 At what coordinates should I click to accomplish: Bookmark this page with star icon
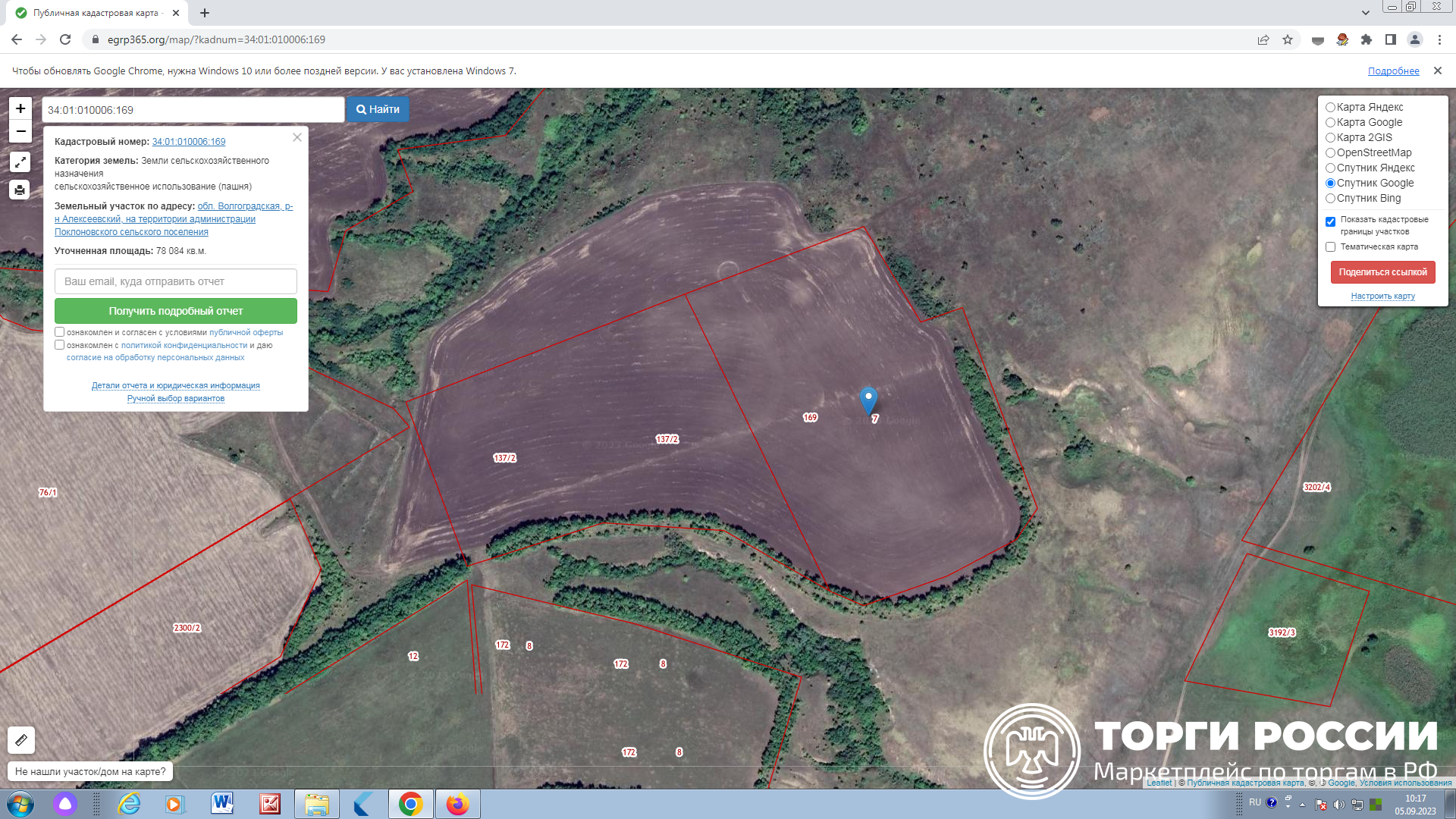coord(1288,39)
